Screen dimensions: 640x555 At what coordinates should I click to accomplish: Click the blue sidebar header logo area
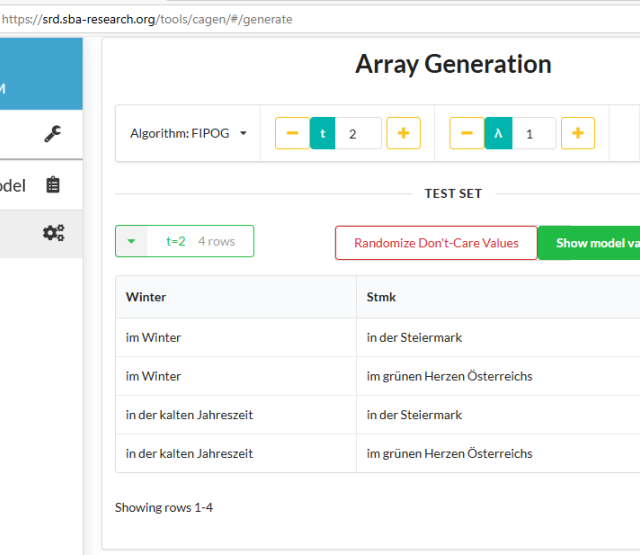click(41, 74)
